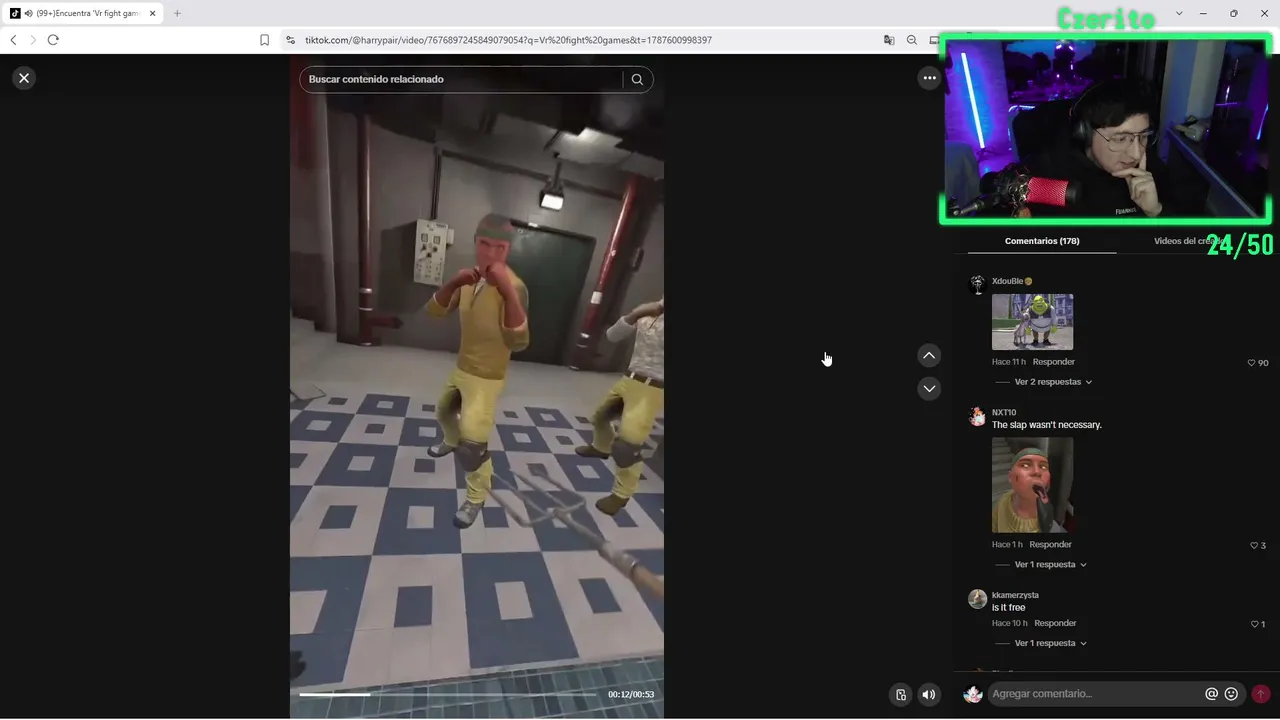Go to the next video with down arrow
Screen dimensions: 1280x720
pyautogui.click(x=929, y=388)
